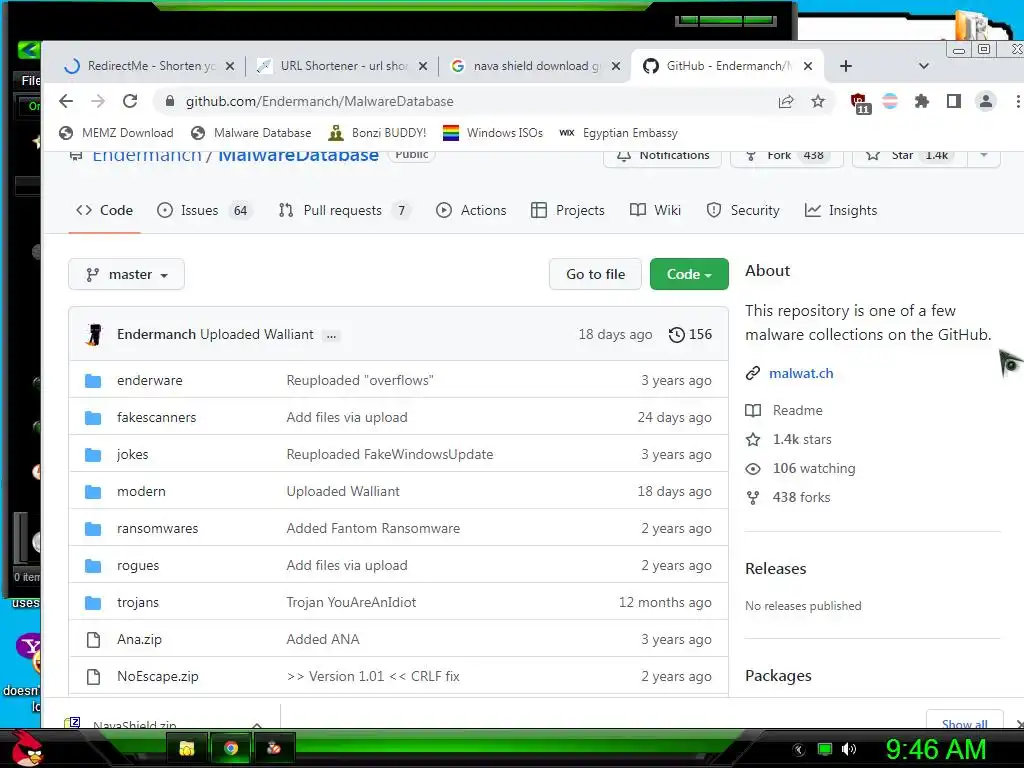1024x768 pixels.
Task: Open the Projects tab
Action: 568,210
